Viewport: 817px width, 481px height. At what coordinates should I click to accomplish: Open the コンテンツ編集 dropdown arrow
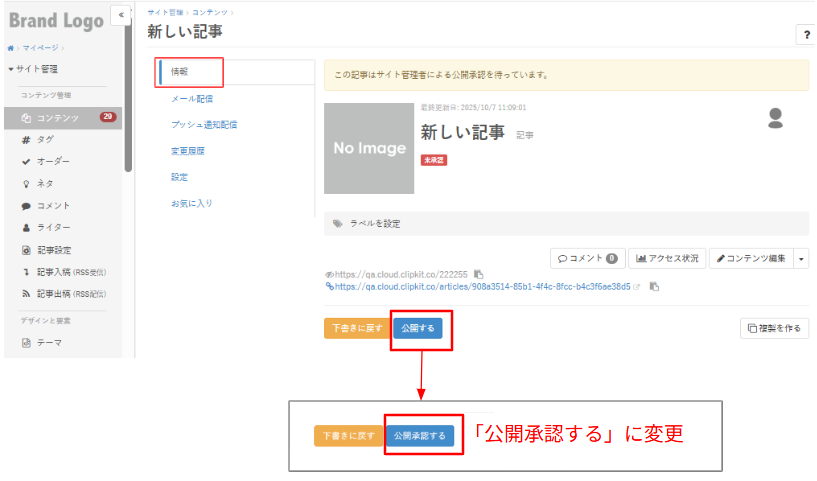click(x=801, y=259)
